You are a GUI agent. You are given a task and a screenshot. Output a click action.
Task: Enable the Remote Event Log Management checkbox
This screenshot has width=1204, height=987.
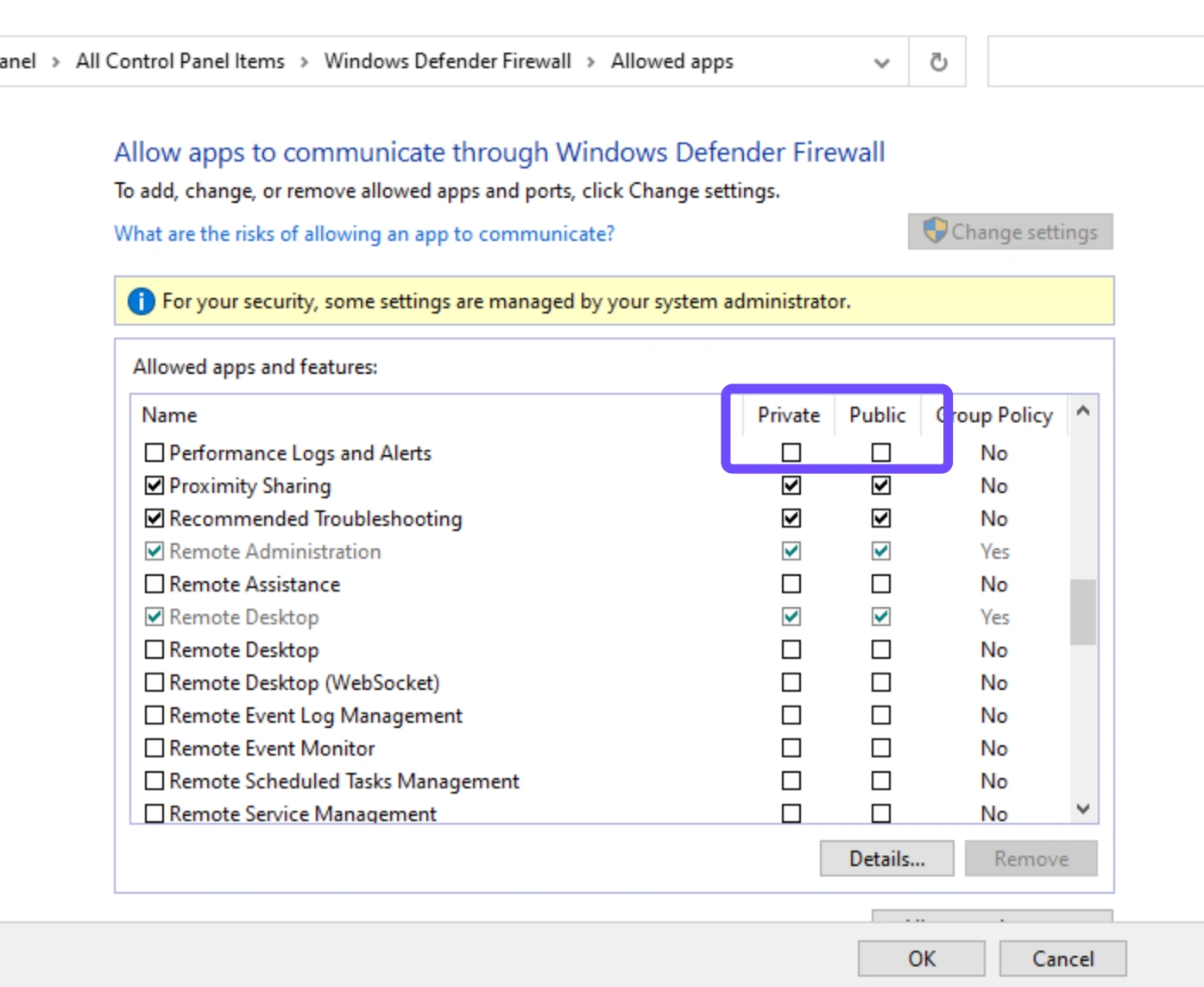point(154,715)
